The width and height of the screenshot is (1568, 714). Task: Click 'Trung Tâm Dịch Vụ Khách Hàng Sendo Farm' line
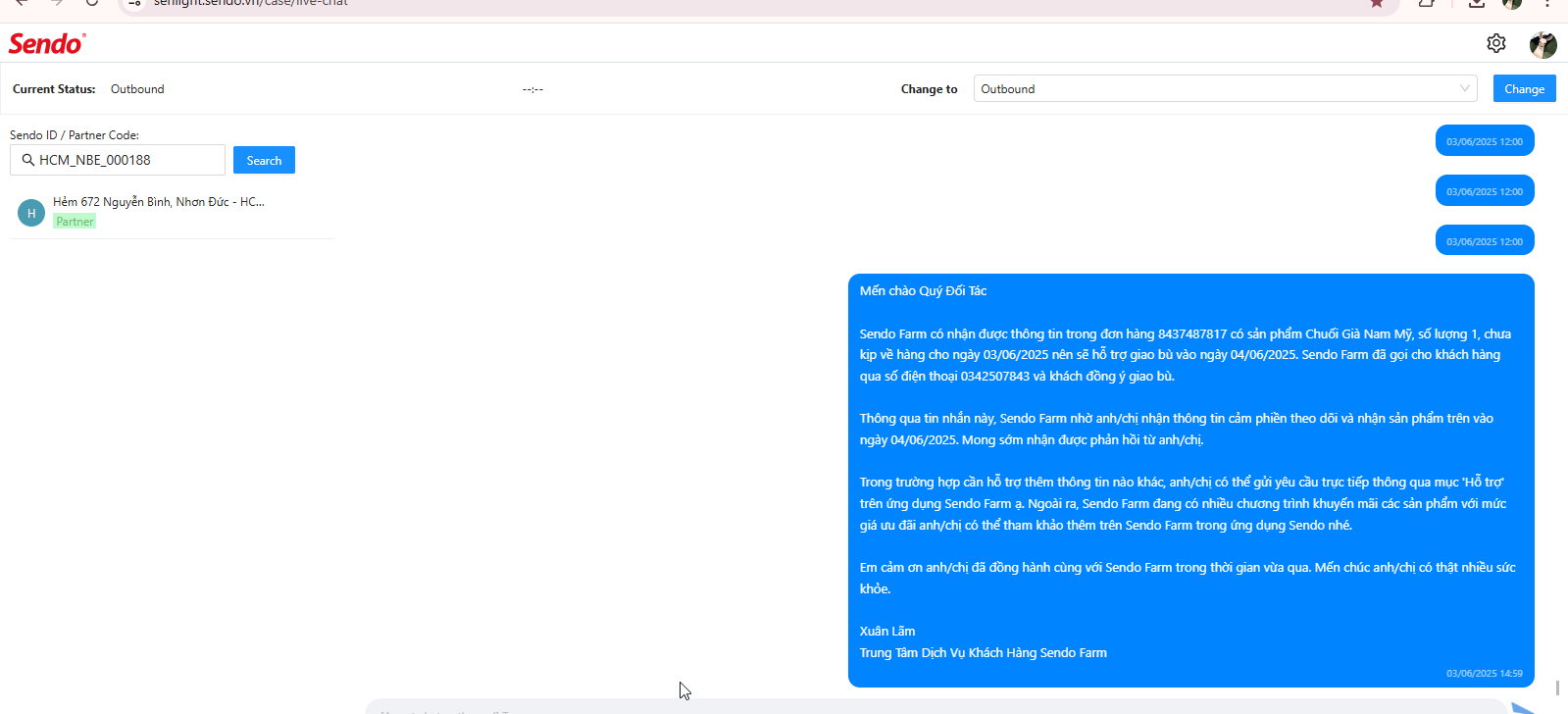click(983, 653)
